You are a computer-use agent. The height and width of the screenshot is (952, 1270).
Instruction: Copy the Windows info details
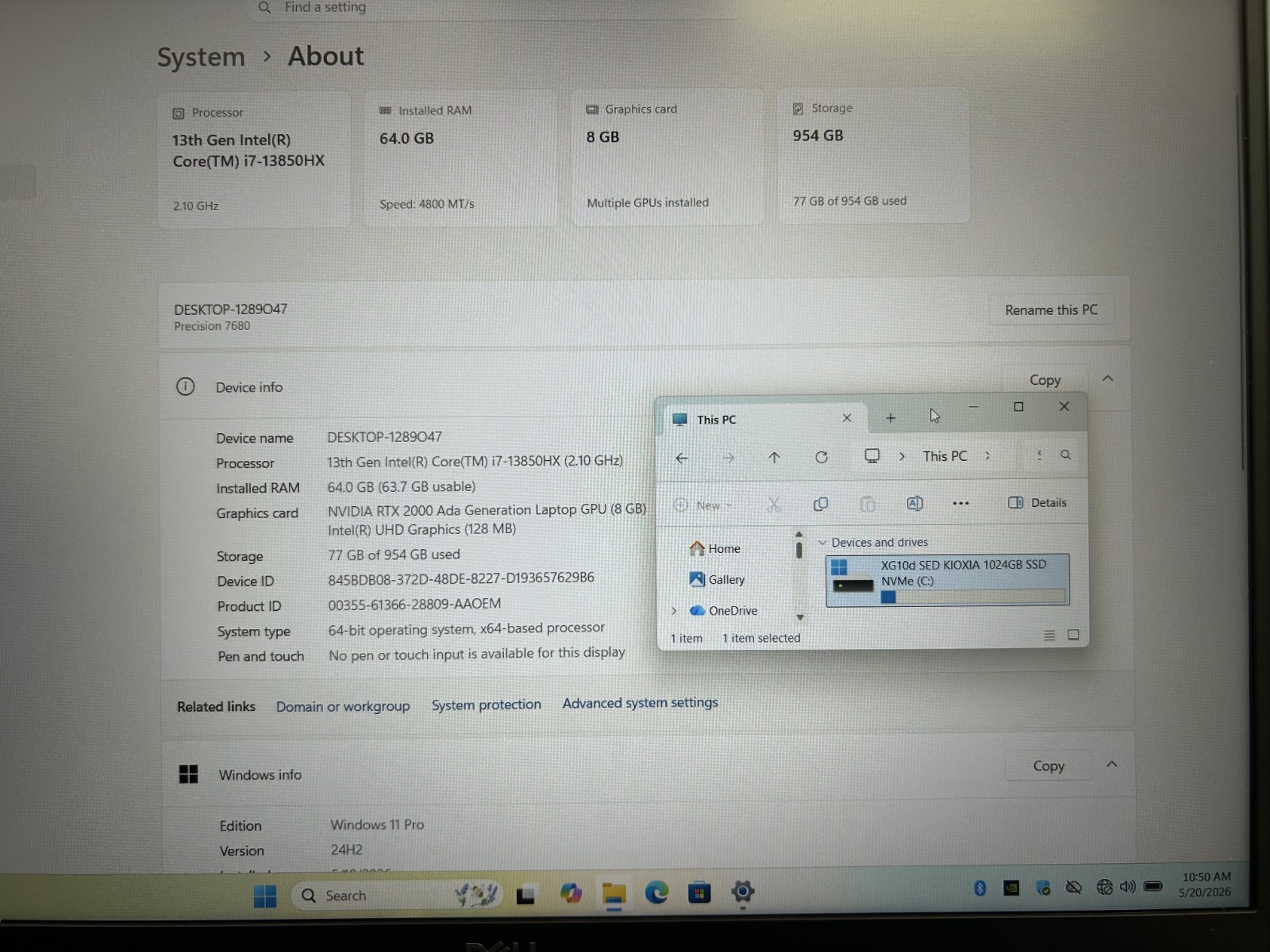click(x=1048, y=766)
